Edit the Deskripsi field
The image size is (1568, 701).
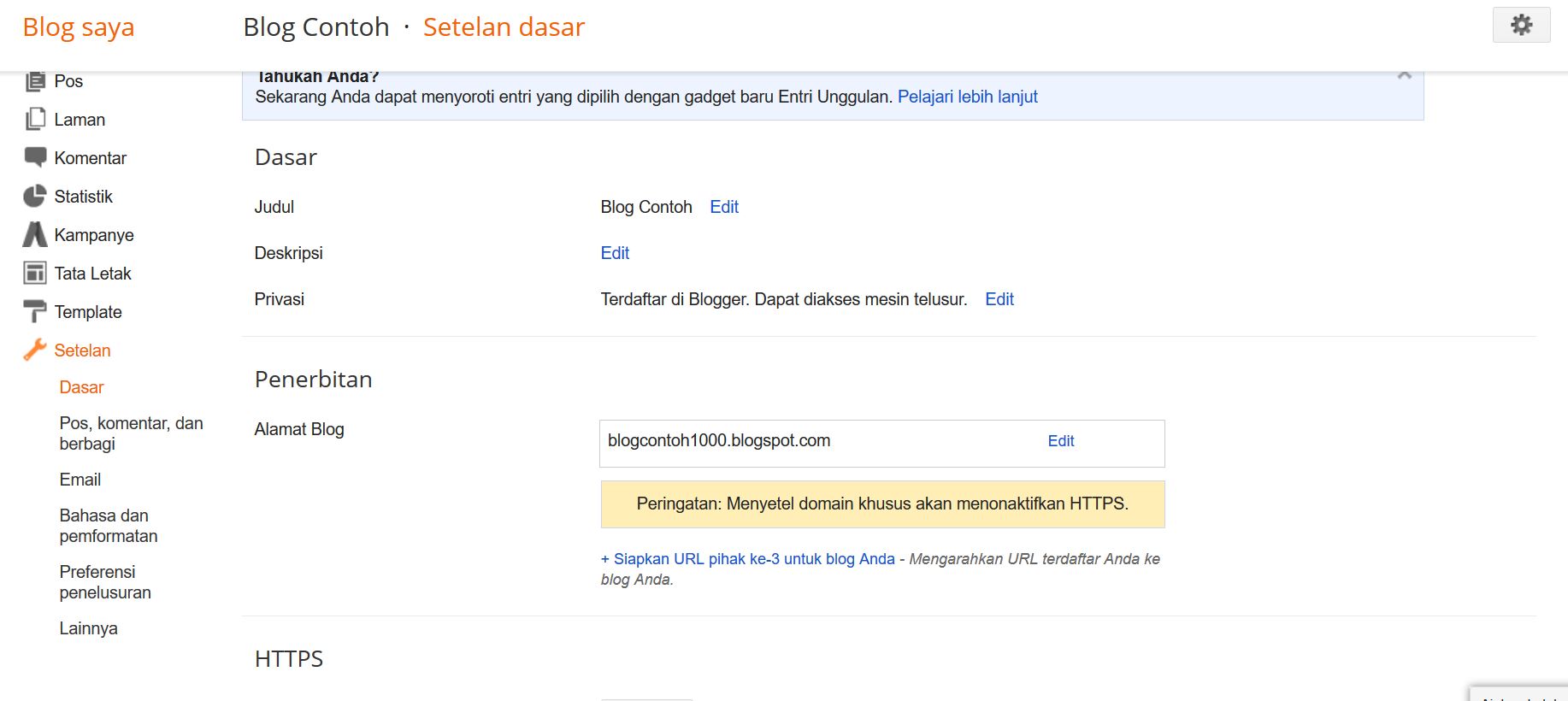click(x=615, y=253)
